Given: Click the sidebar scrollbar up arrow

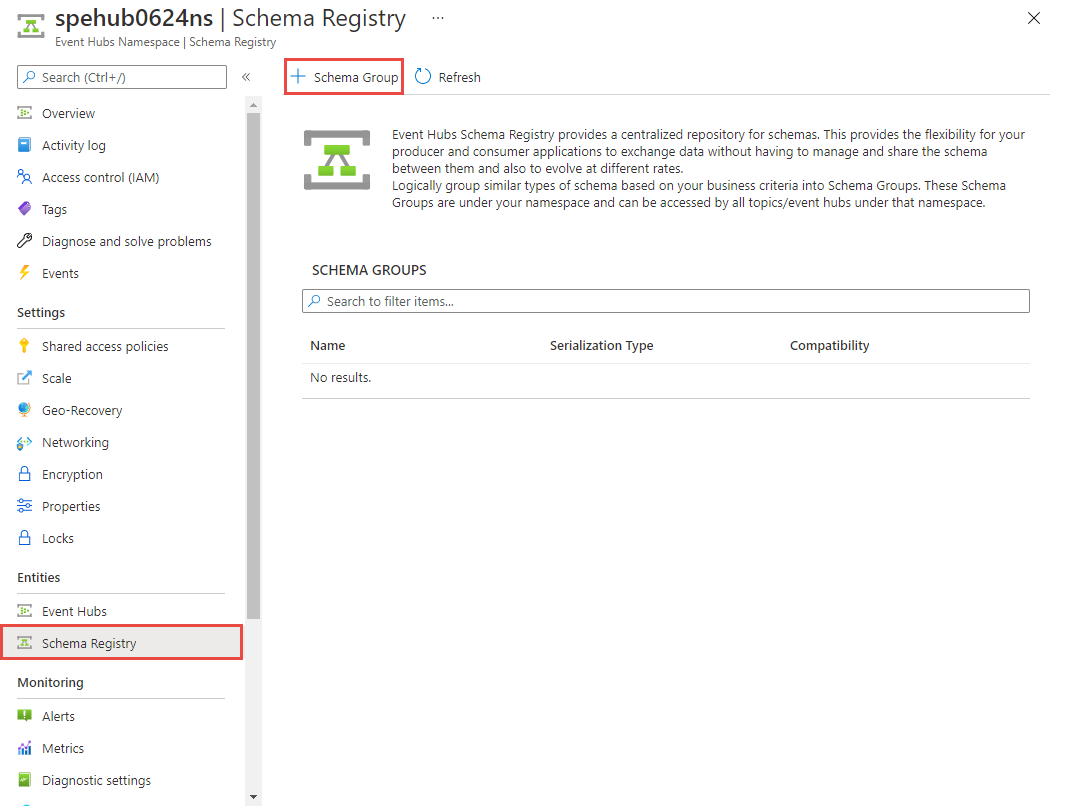Looking at the screenshot, I should [253, 105].
